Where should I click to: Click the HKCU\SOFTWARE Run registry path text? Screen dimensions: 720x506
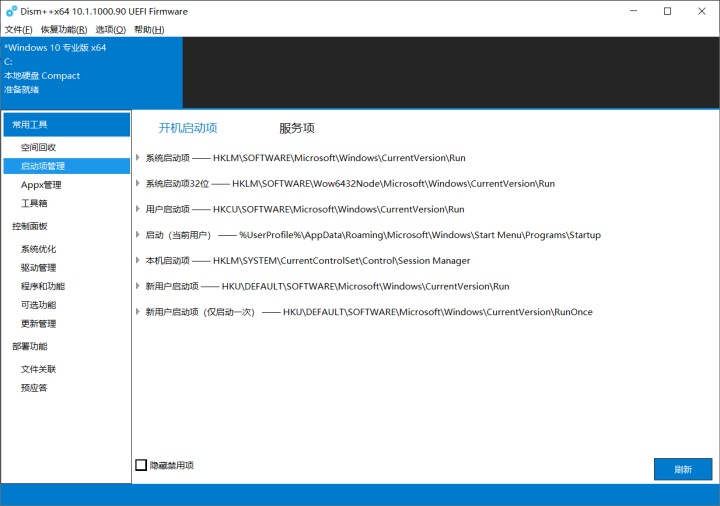pos(338,209)
